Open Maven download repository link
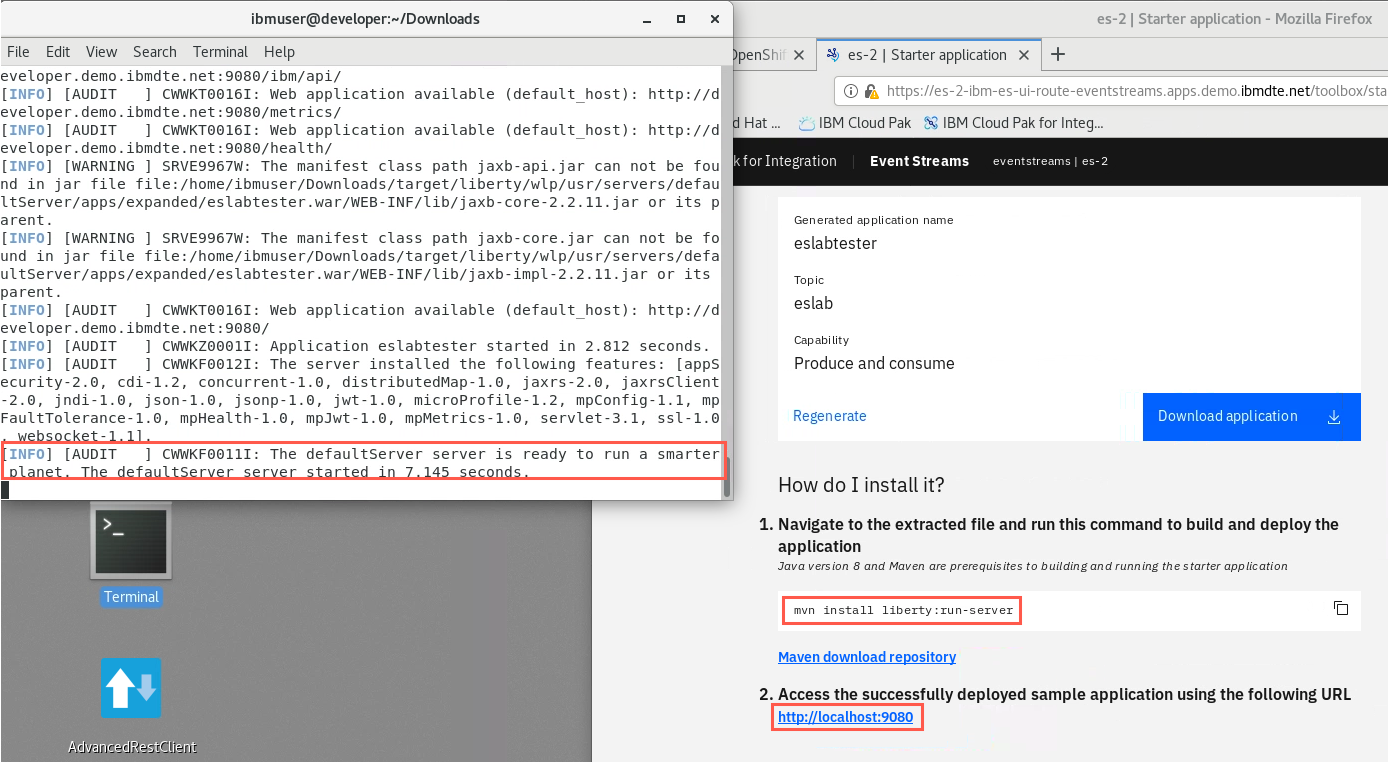Image resolution: width=1388 pixels, height=762 pixels. click(x=867, y=657)
